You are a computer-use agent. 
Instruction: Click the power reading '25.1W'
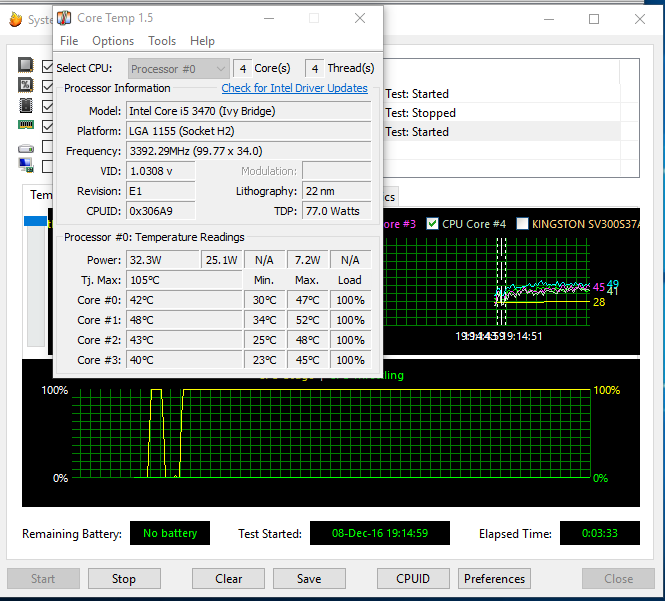coord(222,260)
